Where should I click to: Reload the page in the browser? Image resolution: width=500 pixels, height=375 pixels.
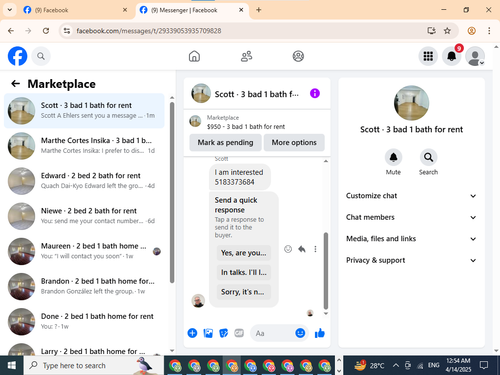[x=46, y=31]
